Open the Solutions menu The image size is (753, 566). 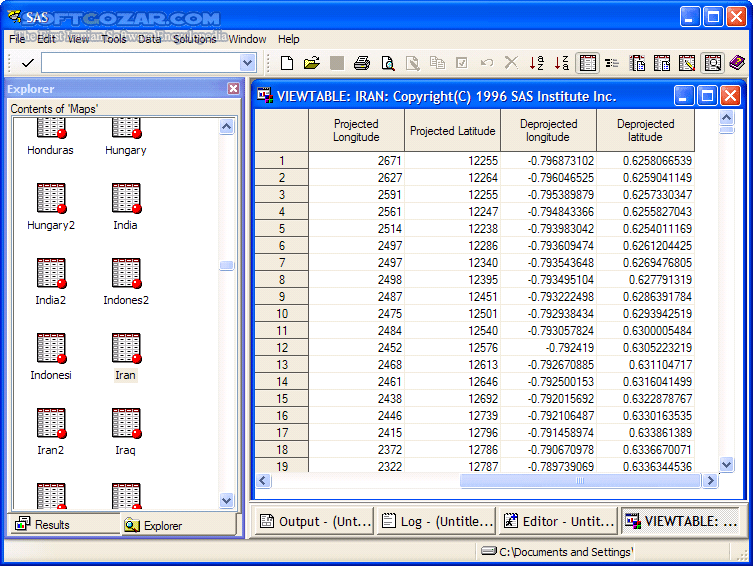click(x=194, y=39)
